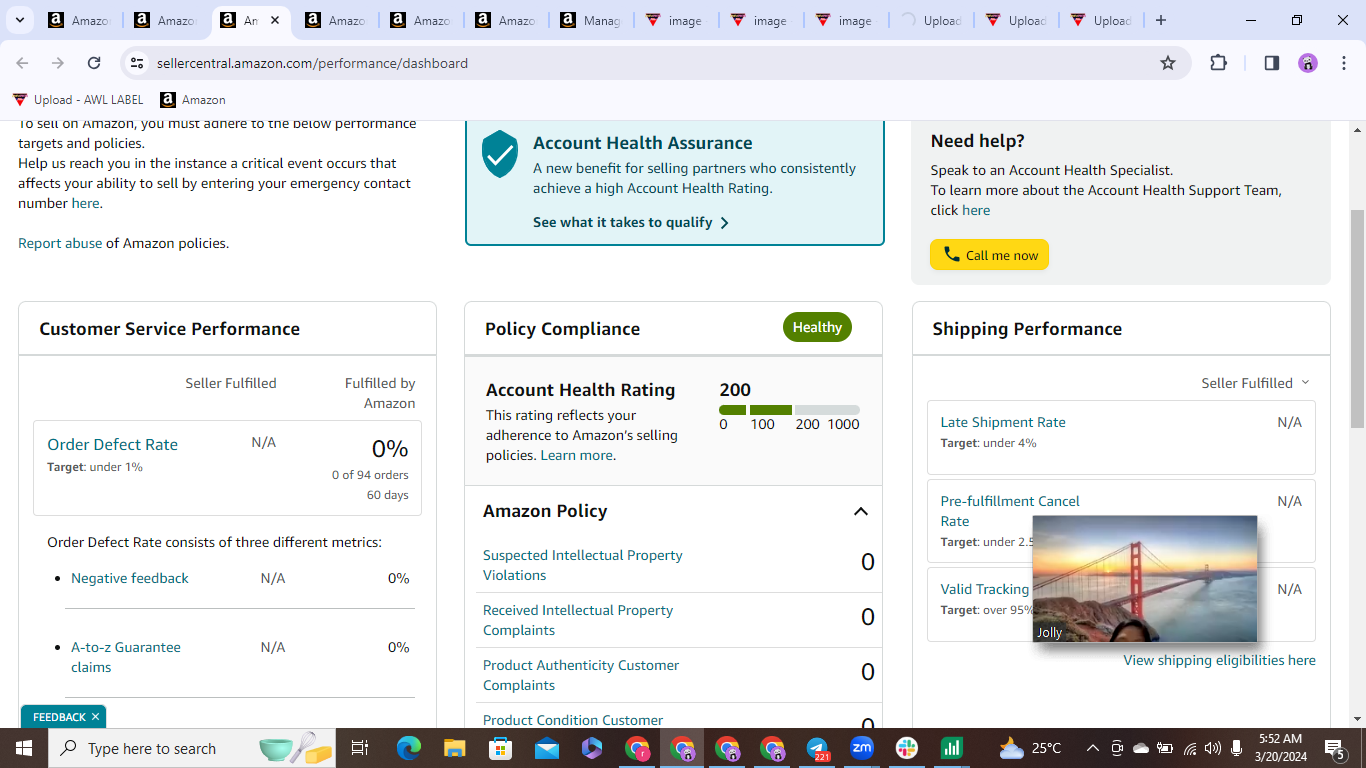Click the Report abuse link
The height and width of the screenshot is (768, 1366).
(60, 243)
